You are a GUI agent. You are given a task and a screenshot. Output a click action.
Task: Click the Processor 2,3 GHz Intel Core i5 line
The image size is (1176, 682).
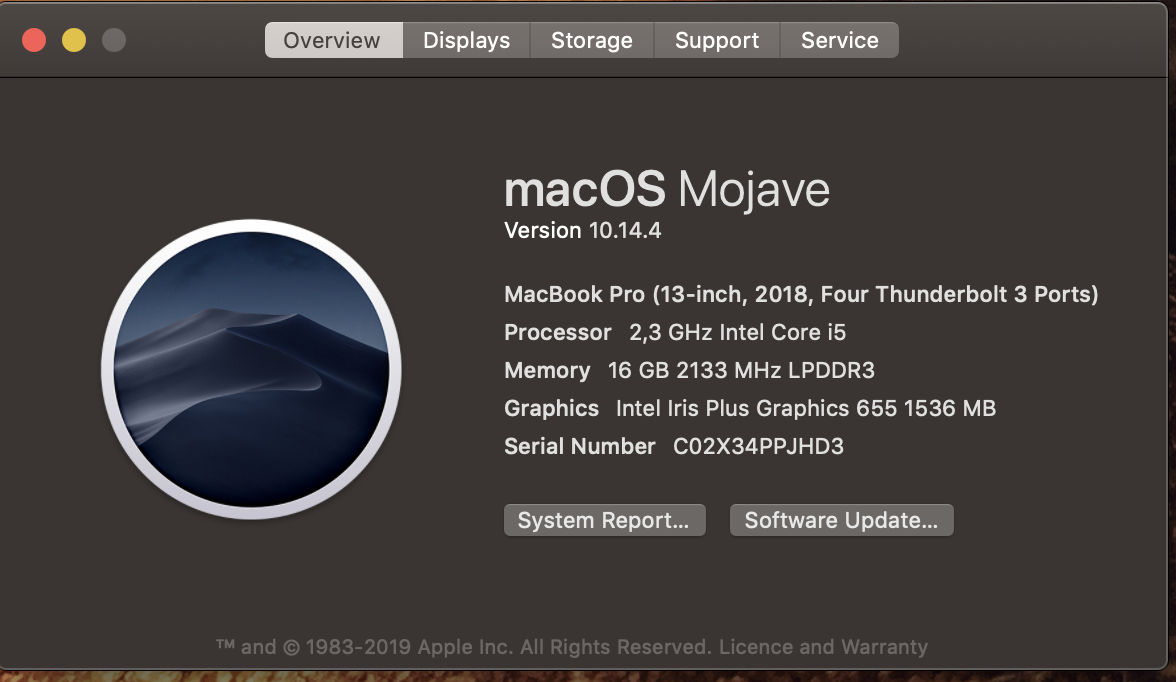[x=675, y=332]
